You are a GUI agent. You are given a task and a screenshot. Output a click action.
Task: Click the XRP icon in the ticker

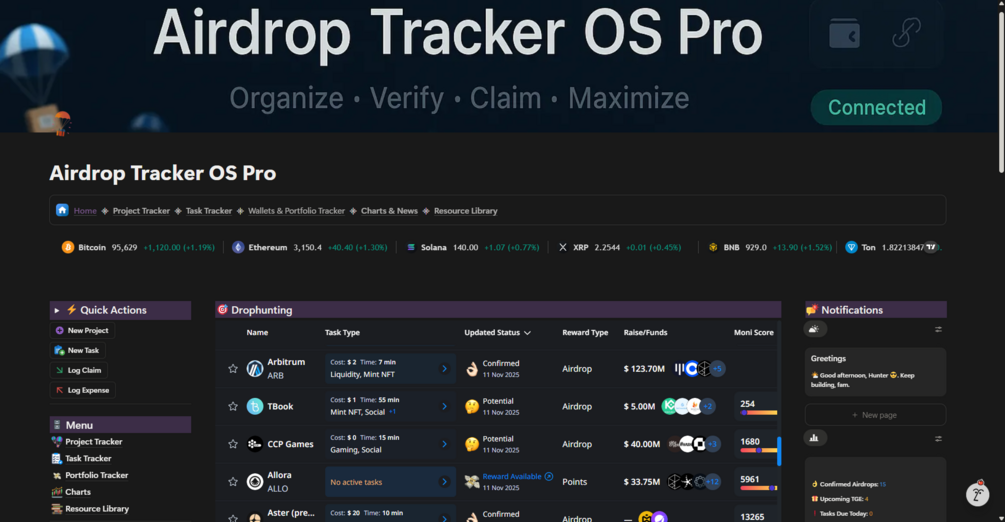click(563, 247)
